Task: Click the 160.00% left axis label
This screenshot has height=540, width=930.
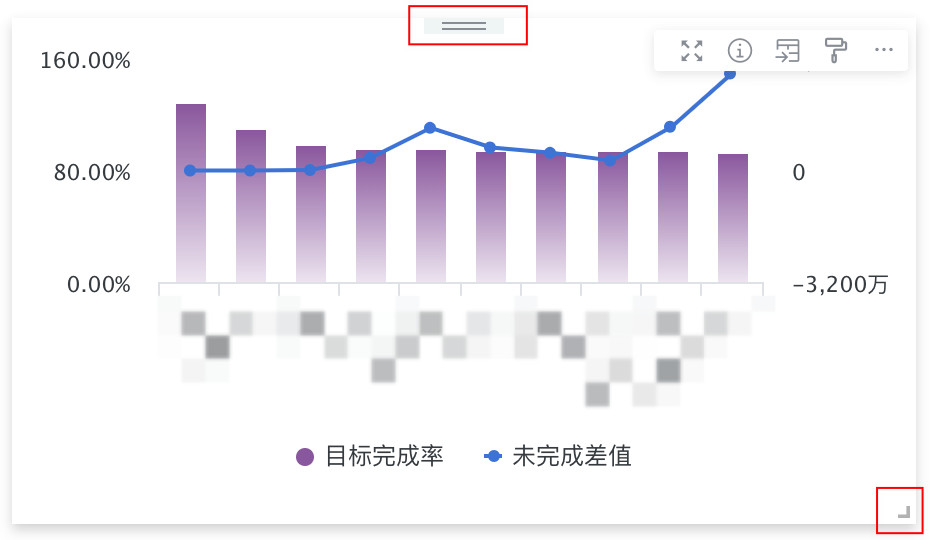Action: pos(85,61)
